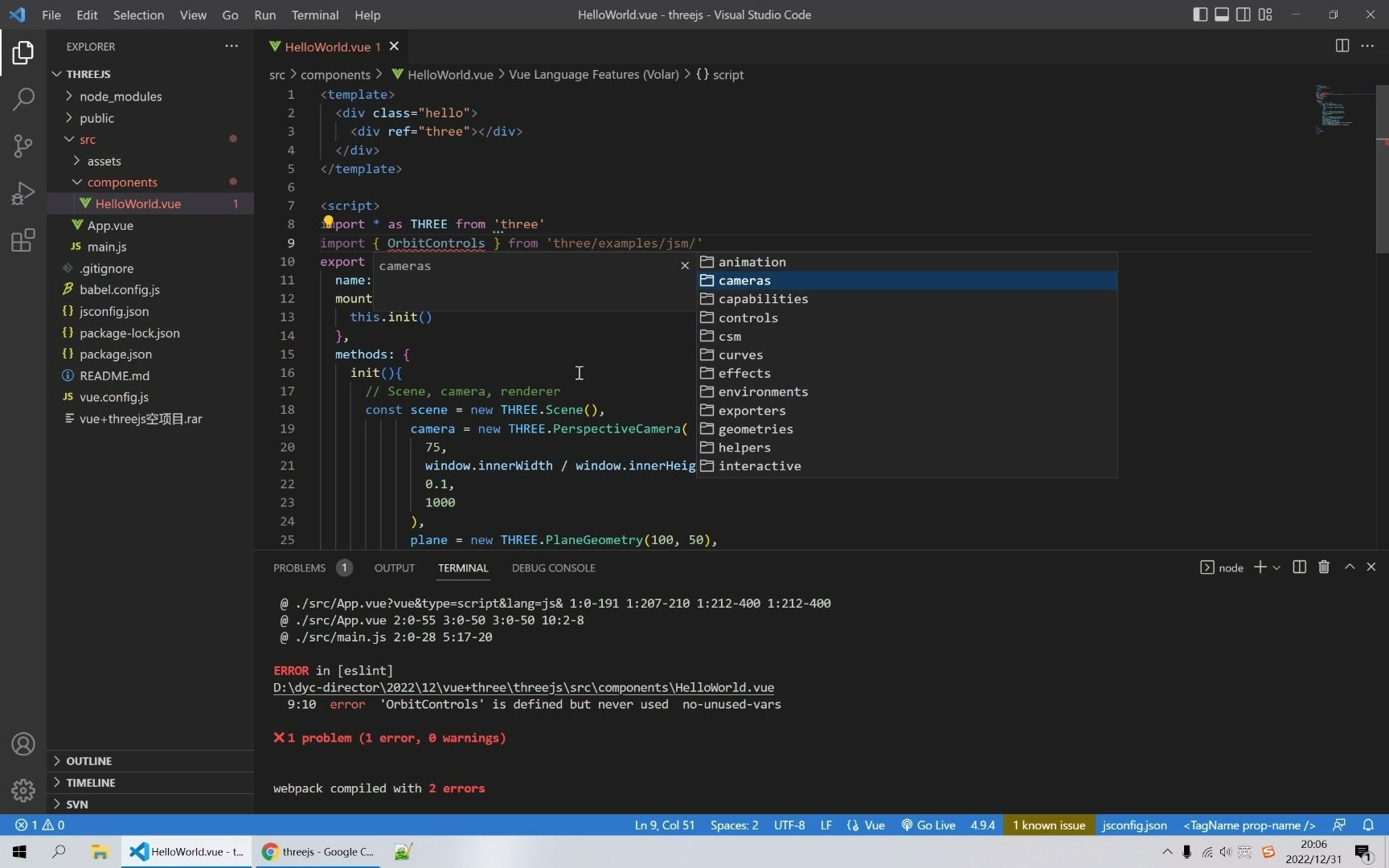
Task: Open package.json in explorer
Action: click(150, 354)
